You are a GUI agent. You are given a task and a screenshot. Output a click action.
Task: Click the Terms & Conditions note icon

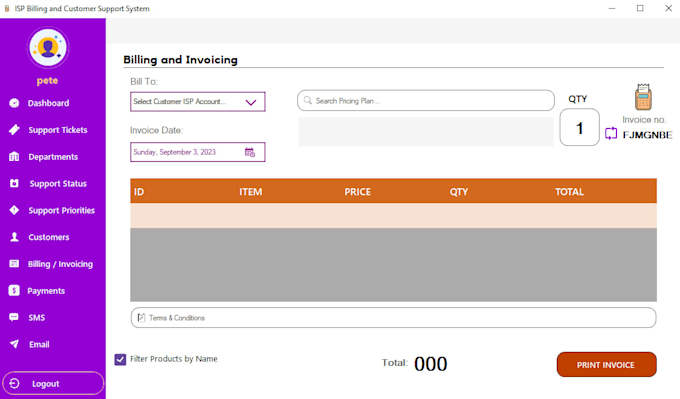pyautogui.click(x=141, y=318)
